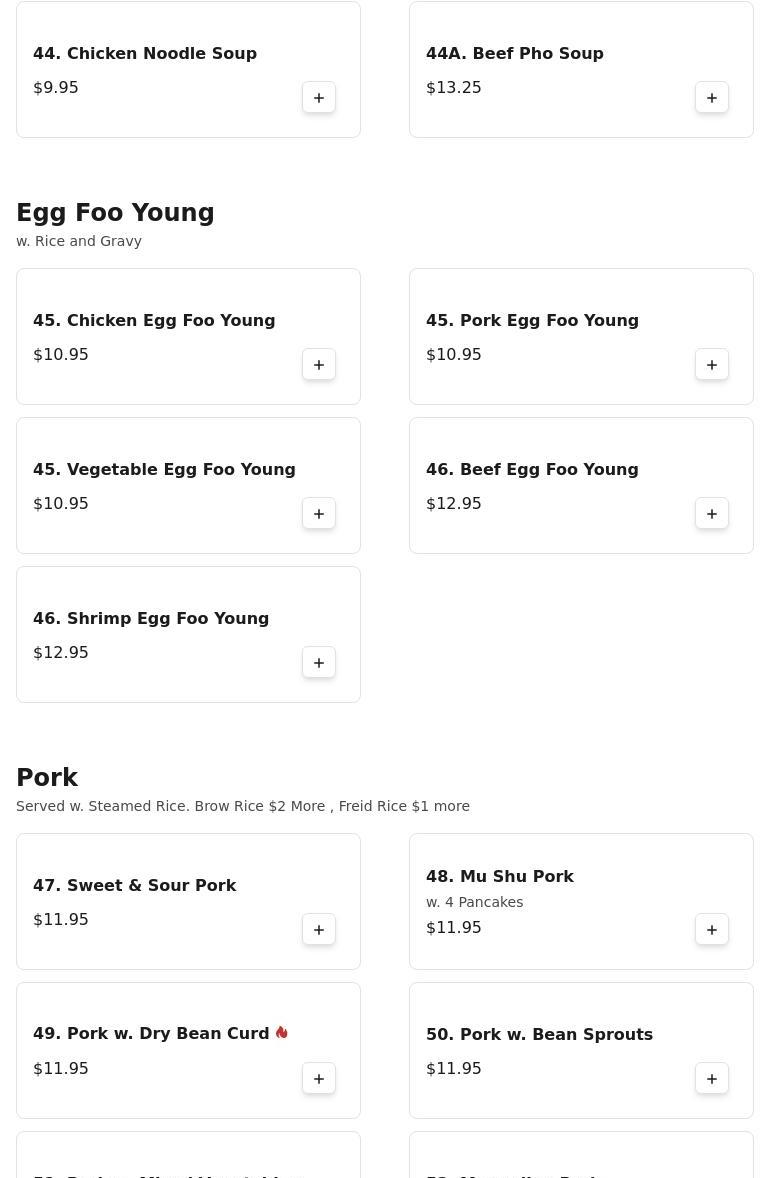Tap plus icon for Beef Egg Foo Young
The height and width of the screenshot is (1178, 770).
712,514
